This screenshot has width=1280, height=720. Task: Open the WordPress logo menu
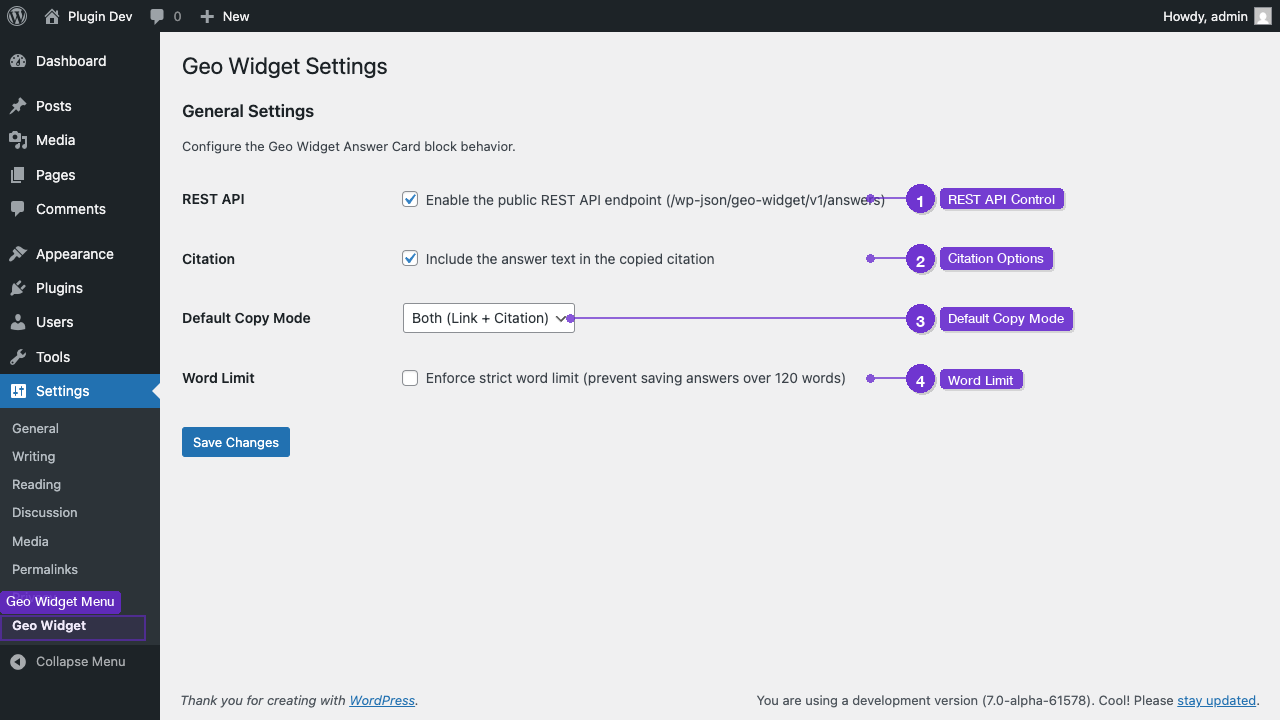click(16, 16)
